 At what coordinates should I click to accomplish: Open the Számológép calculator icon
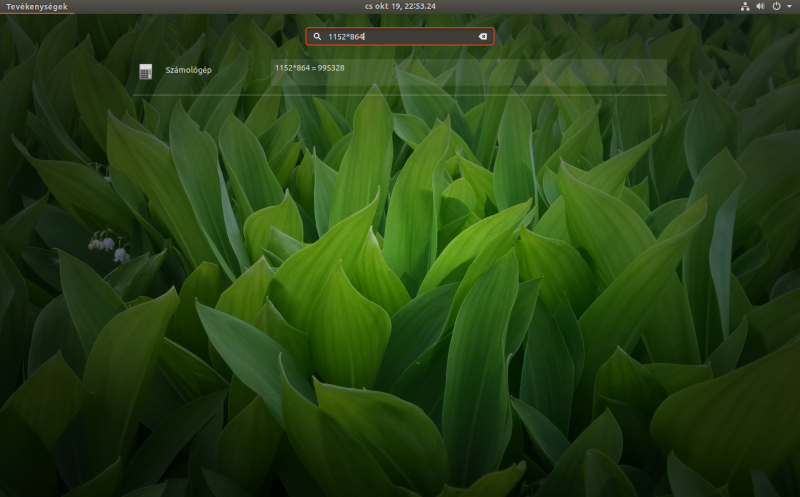click(x=145, y=71)
